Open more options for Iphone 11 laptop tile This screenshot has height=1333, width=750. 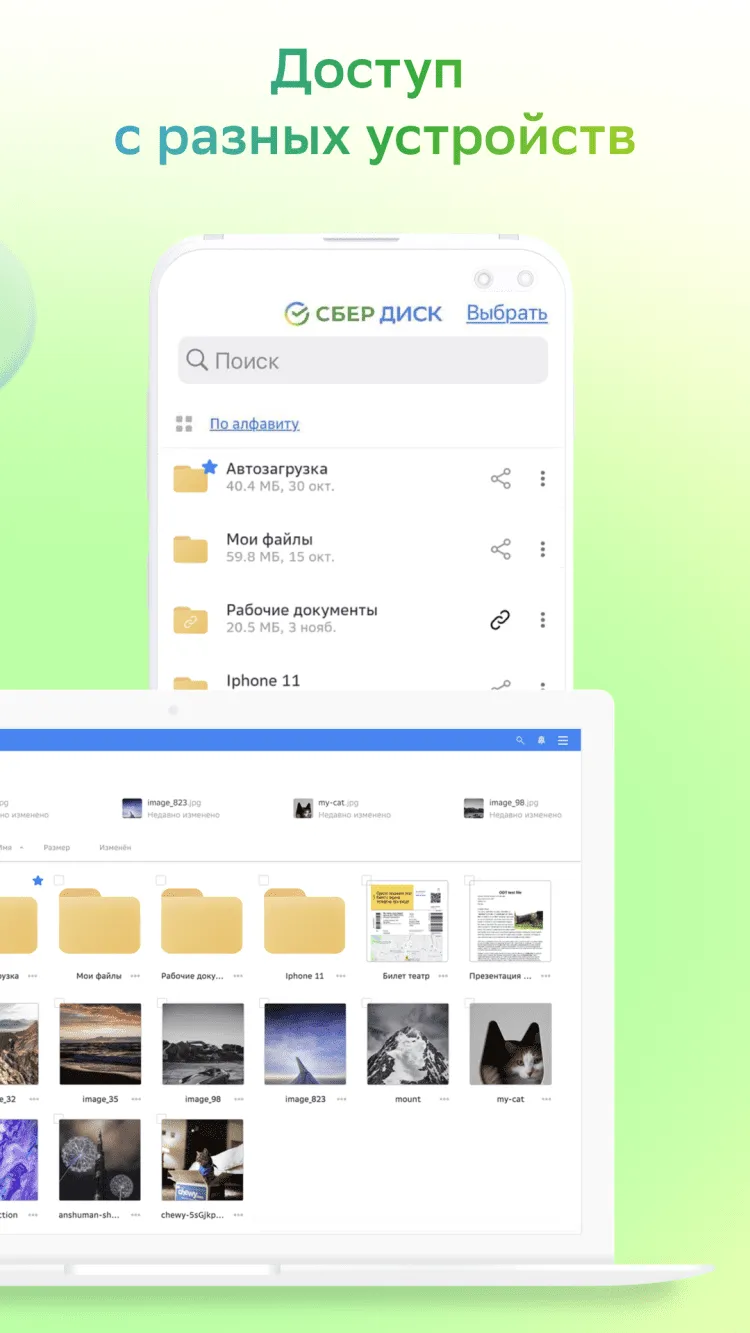click(341, 976)
